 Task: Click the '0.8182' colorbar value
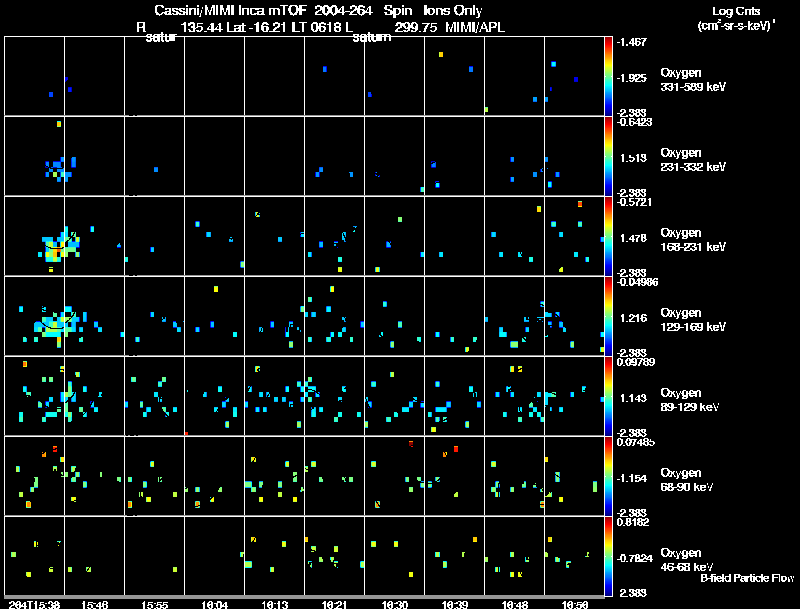point(633,522)
